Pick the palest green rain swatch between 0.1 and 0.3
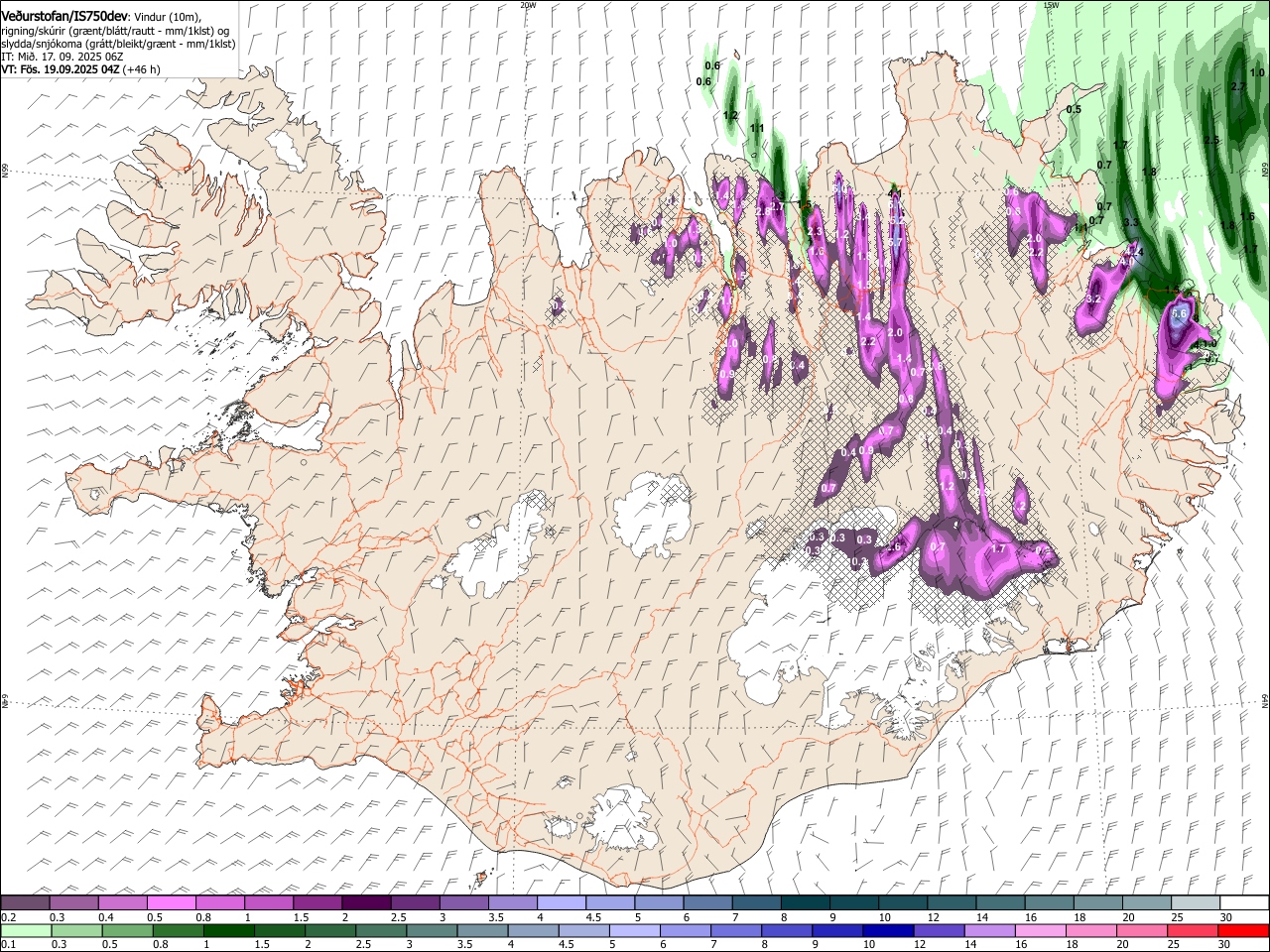The height and width of the screenshot is (952, 1270). coord(26,930)
